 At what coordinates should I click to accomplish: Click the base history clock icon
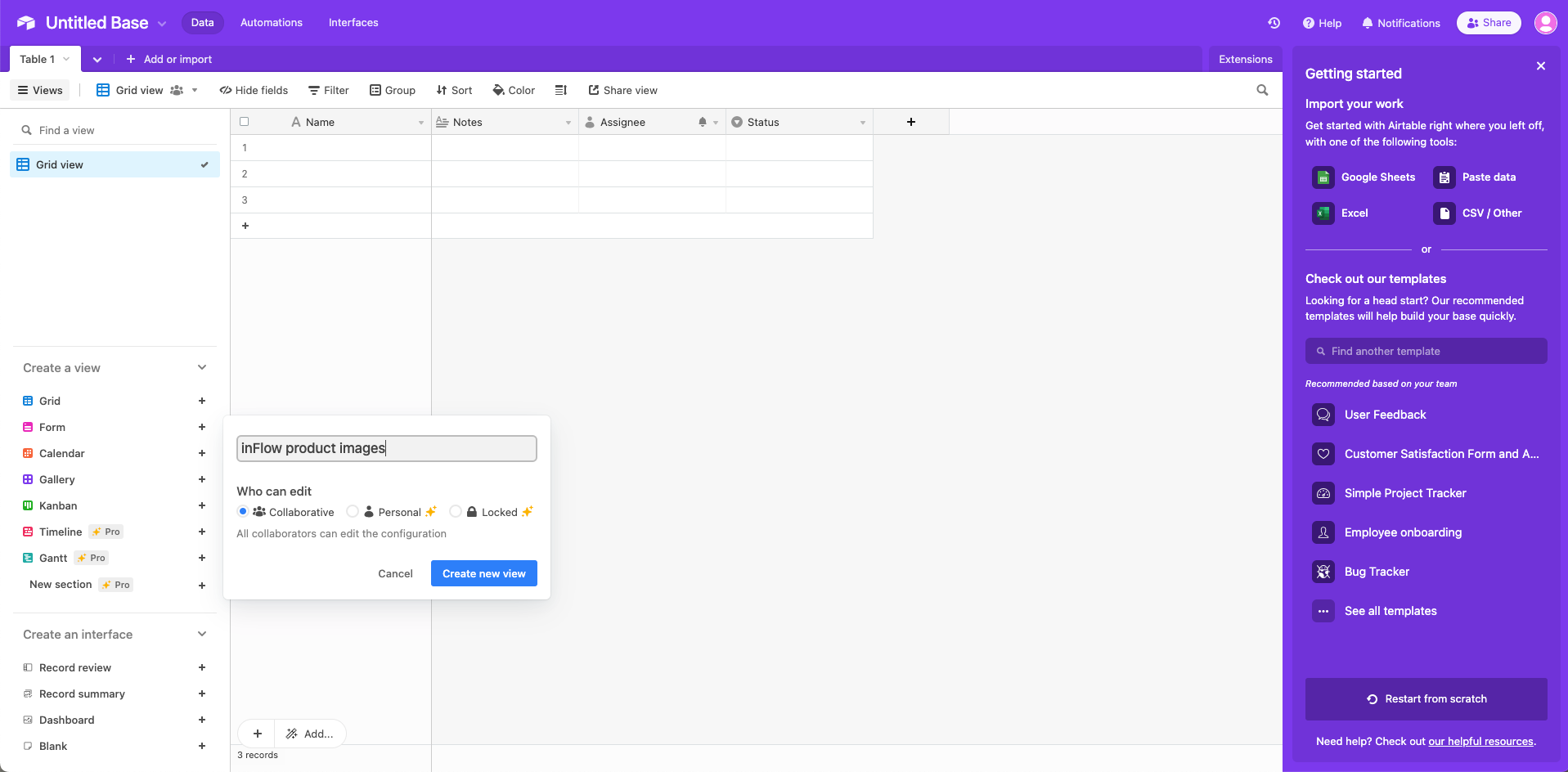(x=1274, y=23)
